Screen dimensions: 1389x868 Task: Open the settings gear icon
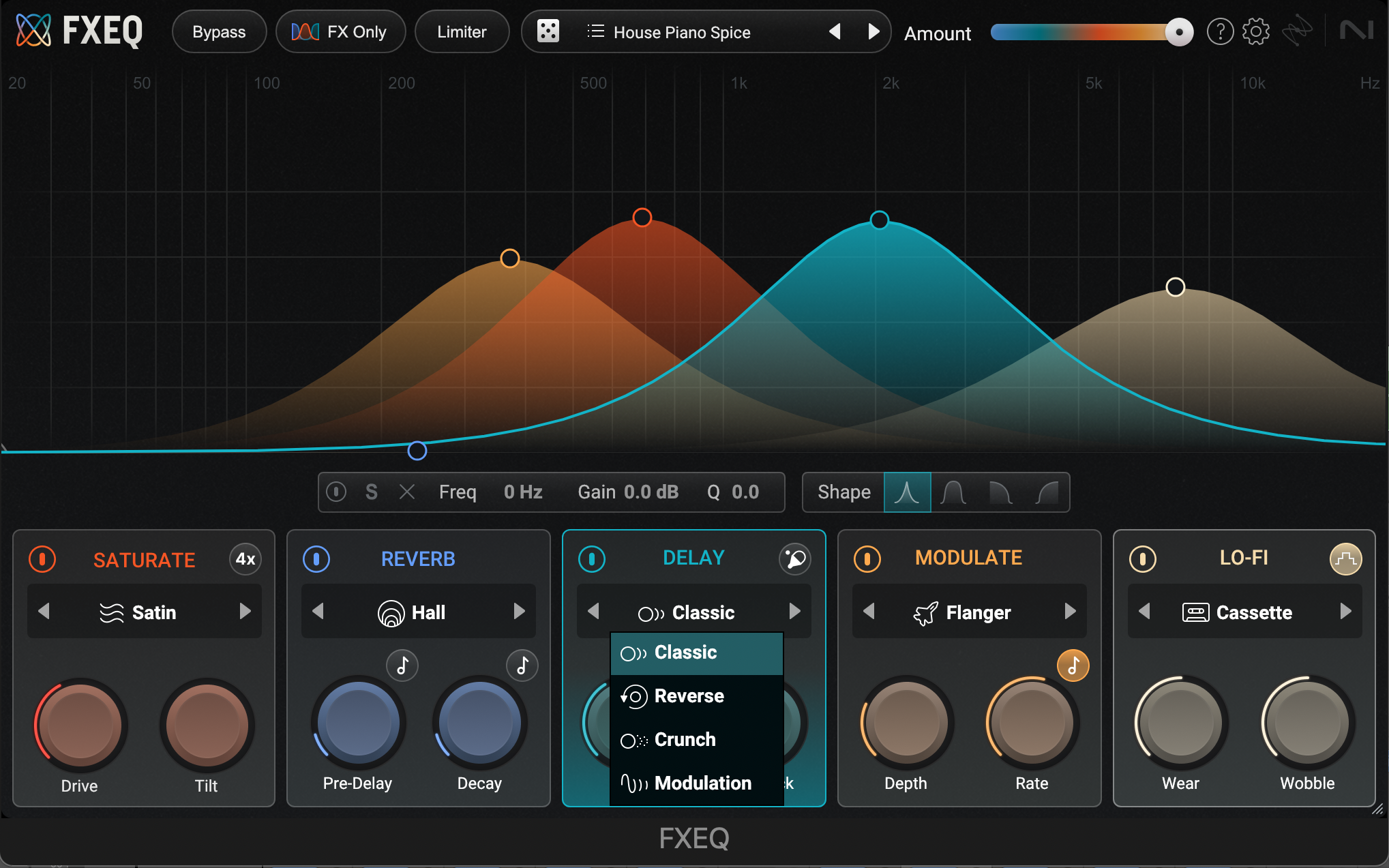point(1255,31)
